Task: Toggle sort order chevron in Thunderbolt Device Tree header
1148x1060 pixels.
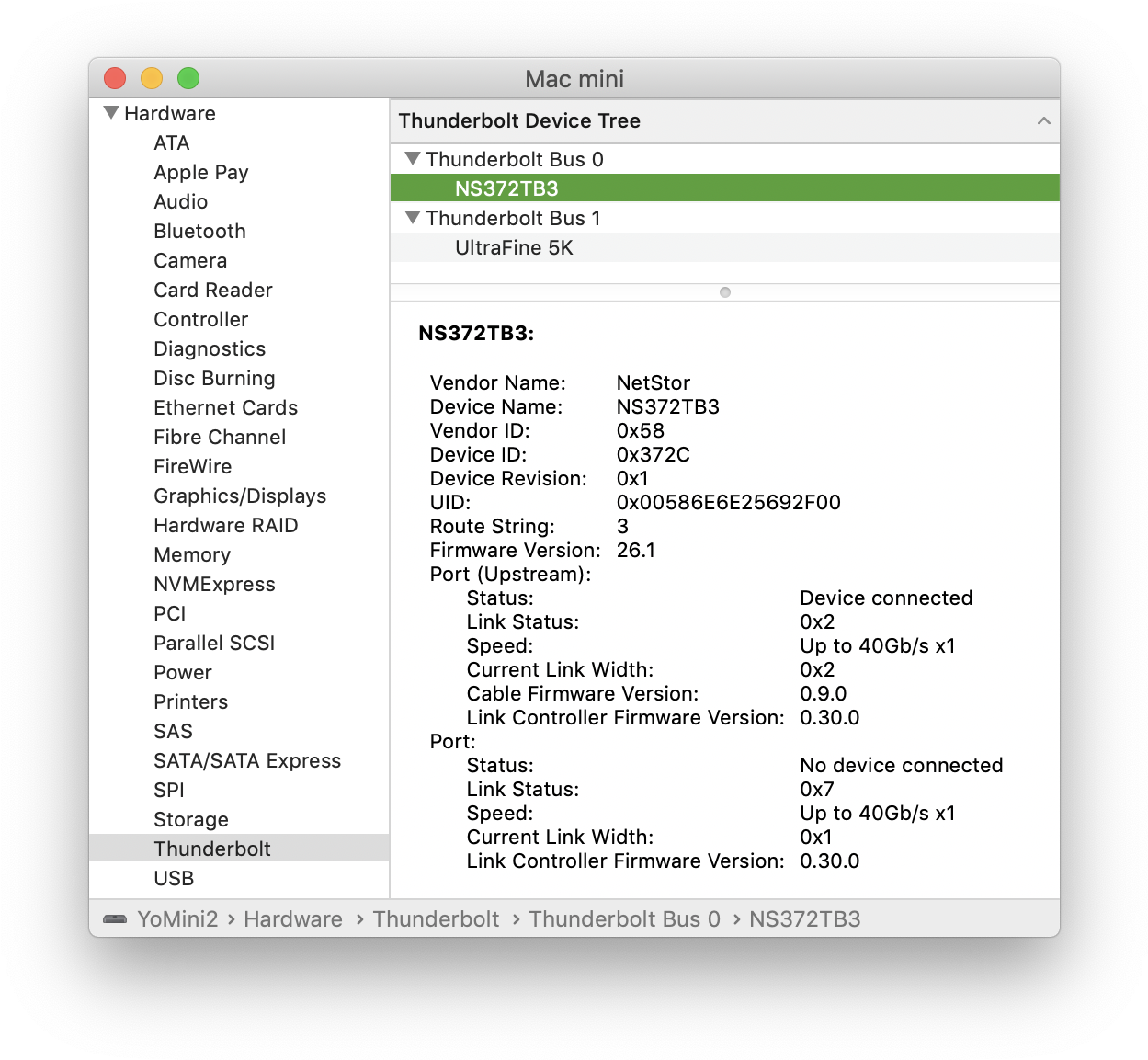Action: [1043, 120]
